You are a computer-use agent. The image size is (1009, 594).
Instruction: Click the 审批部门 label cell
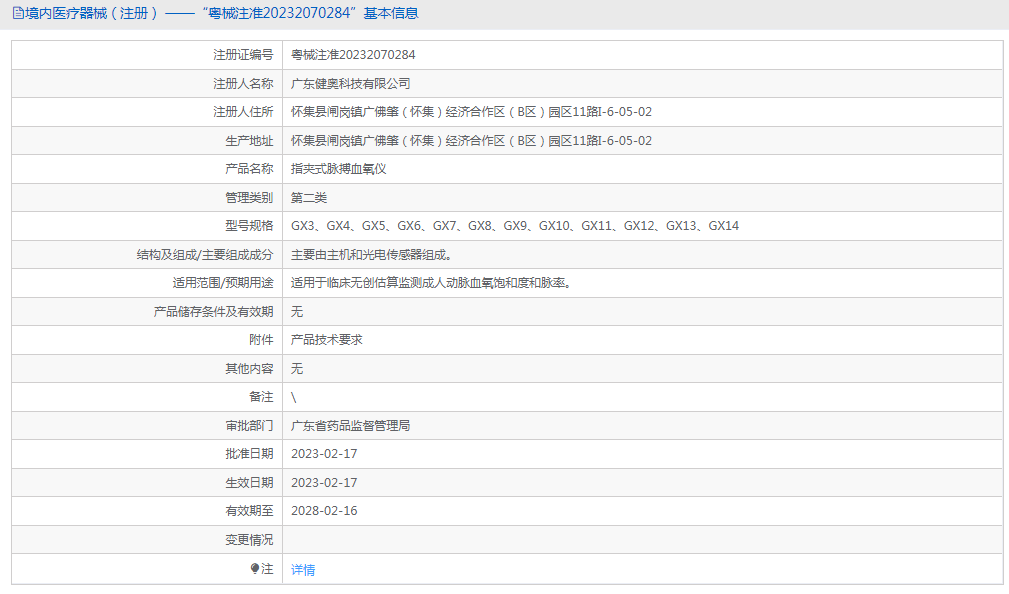click(x=147, y=426)
